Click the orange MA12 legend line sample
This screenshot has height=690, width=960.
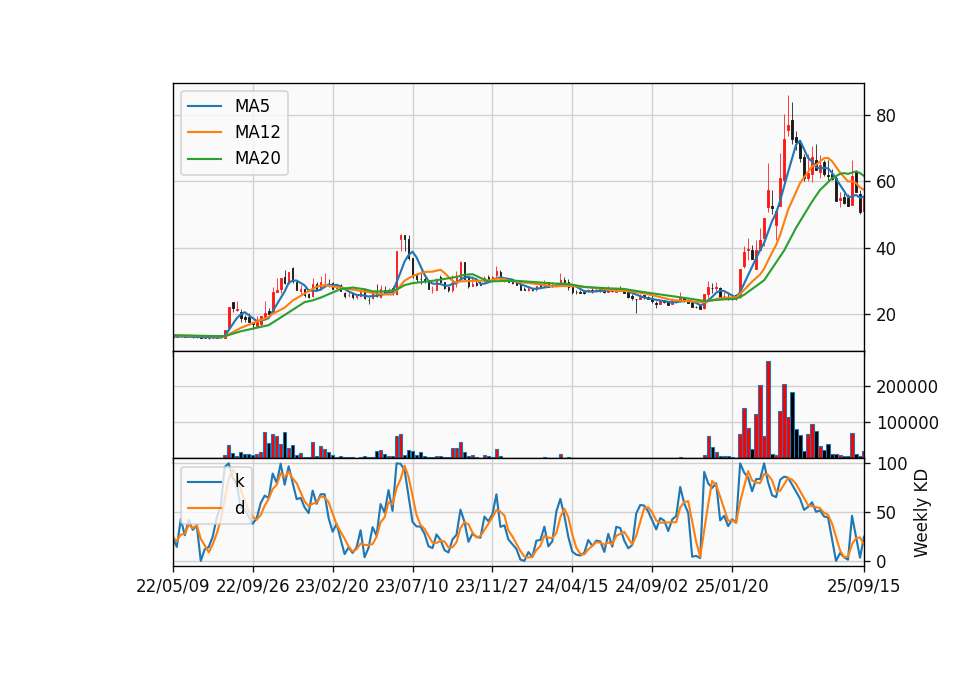204,132
